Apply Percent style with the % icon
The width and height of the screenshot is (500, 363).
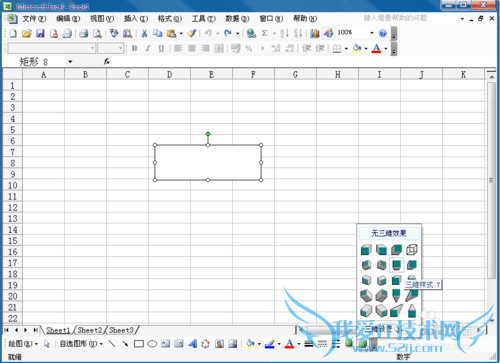(x=249, y=48)
